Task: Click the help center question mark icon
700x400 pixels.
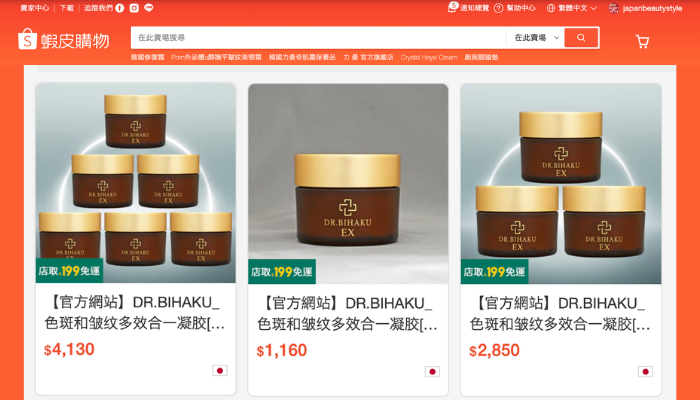Action: 499,8
